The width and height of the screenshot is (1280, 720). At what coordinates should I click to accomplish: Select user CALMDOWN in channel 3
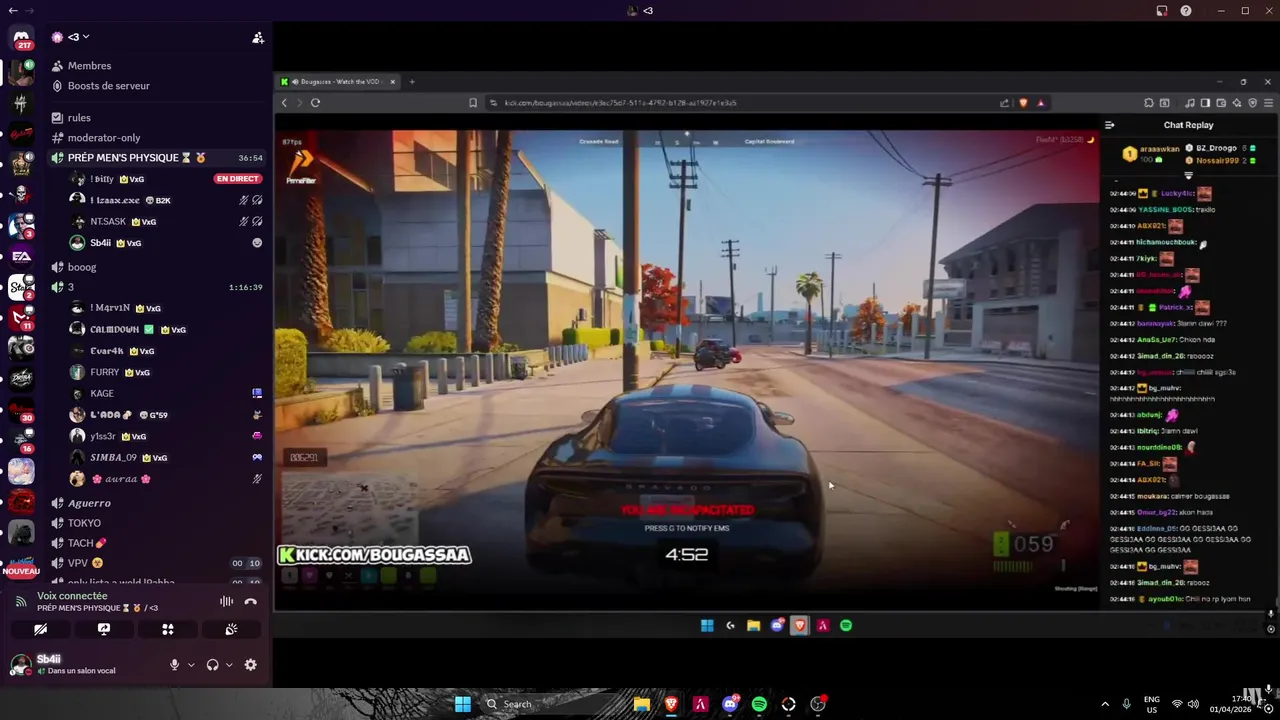coord(165,329)
